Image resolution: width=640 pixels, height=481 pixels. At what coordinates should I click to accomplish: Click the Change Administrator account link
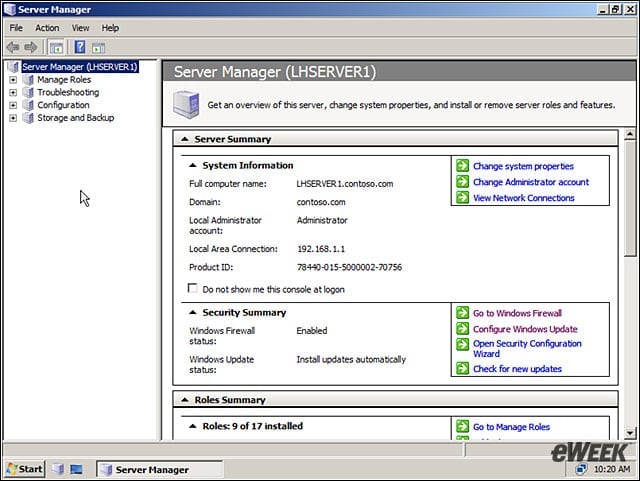click(531, 182)
